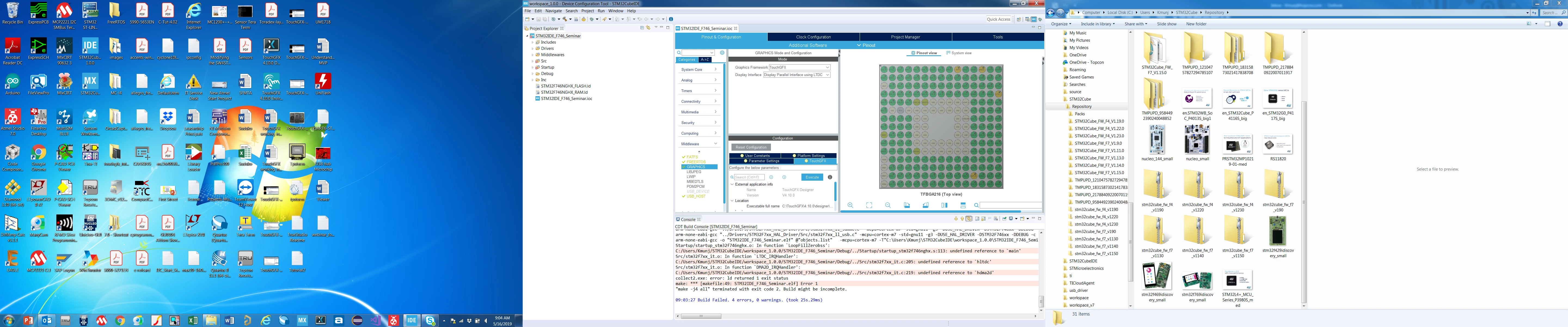Select the Parameter Settings radio tab

tap(761, 161)
